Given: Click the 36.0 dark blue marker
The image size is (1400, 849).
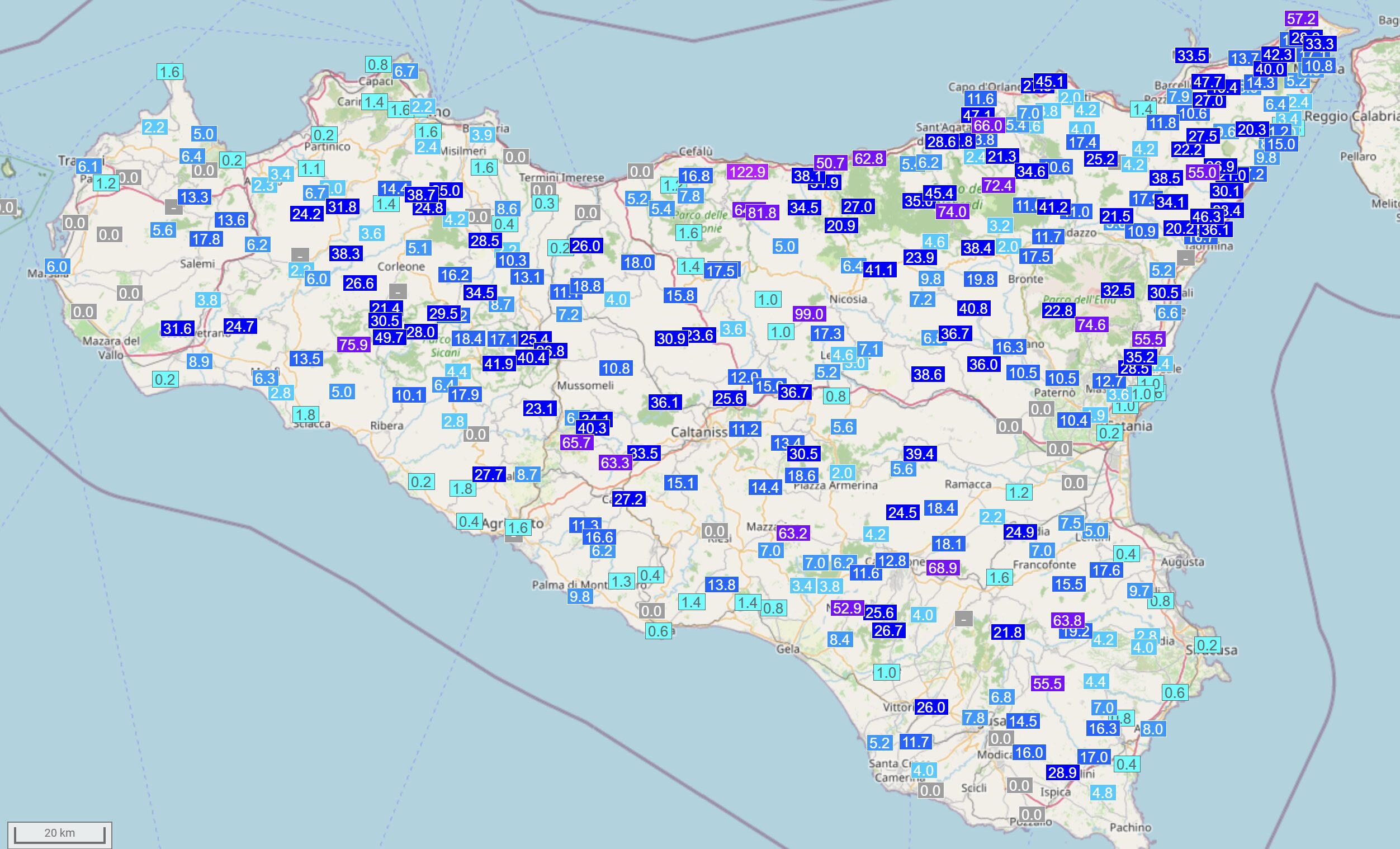Looking at the screenshot, I should [x=983, y=364].
